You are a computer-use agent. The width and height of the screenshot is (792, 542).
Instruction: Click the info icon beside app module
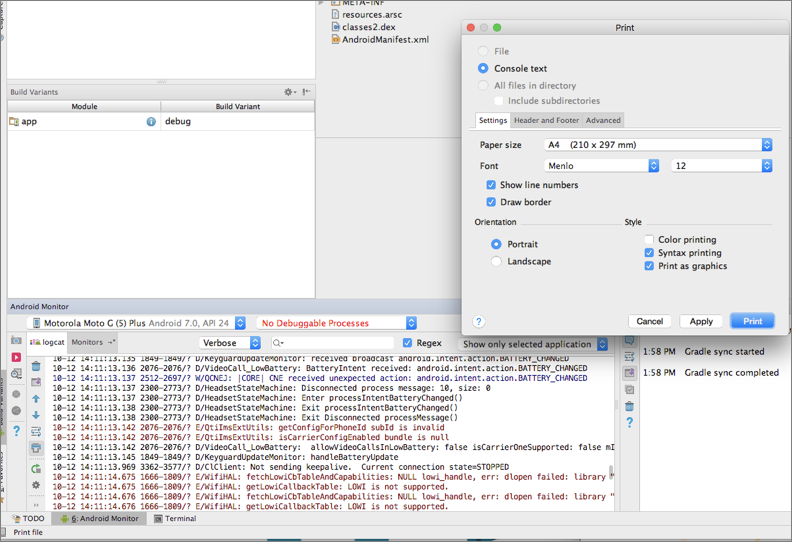(x=151, y=122)
